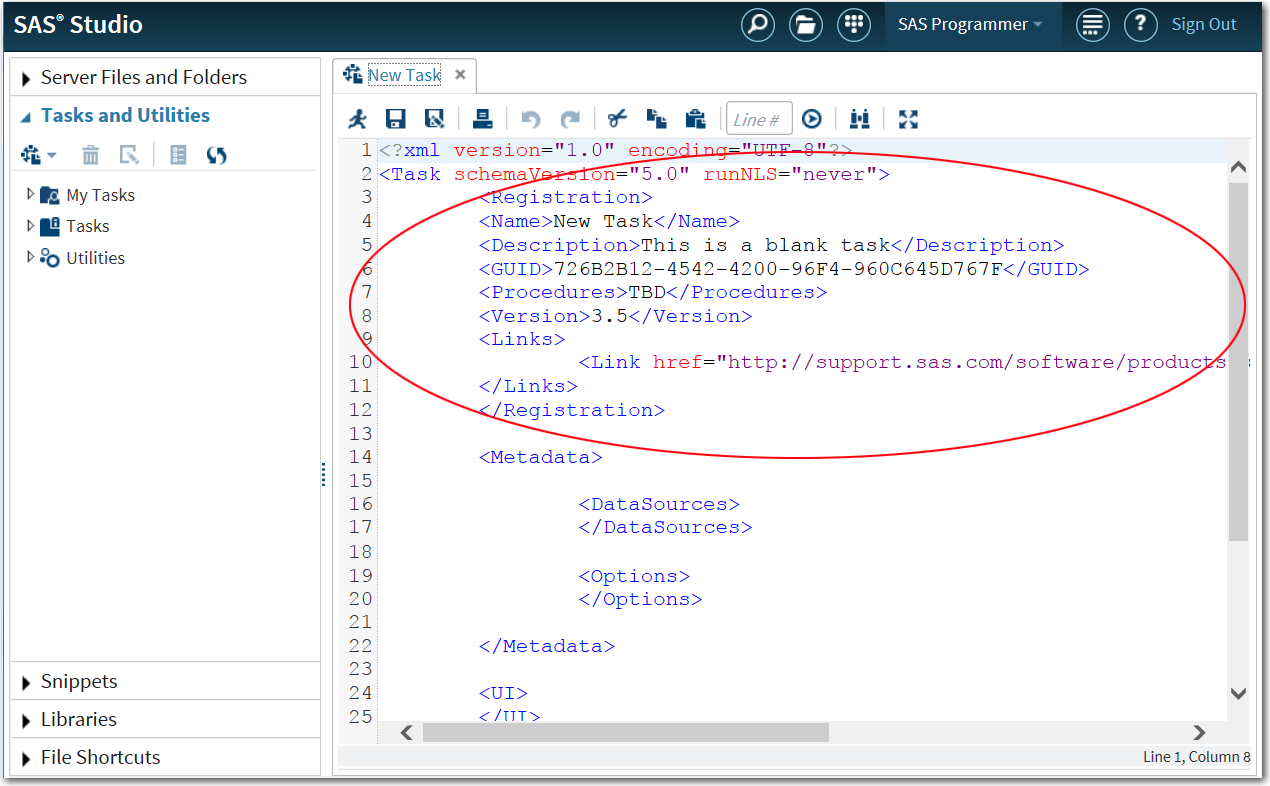Screen dimensions: 1270x786
Task: Paste clipboard contents into the editor
Action: [x=697, y=118]
